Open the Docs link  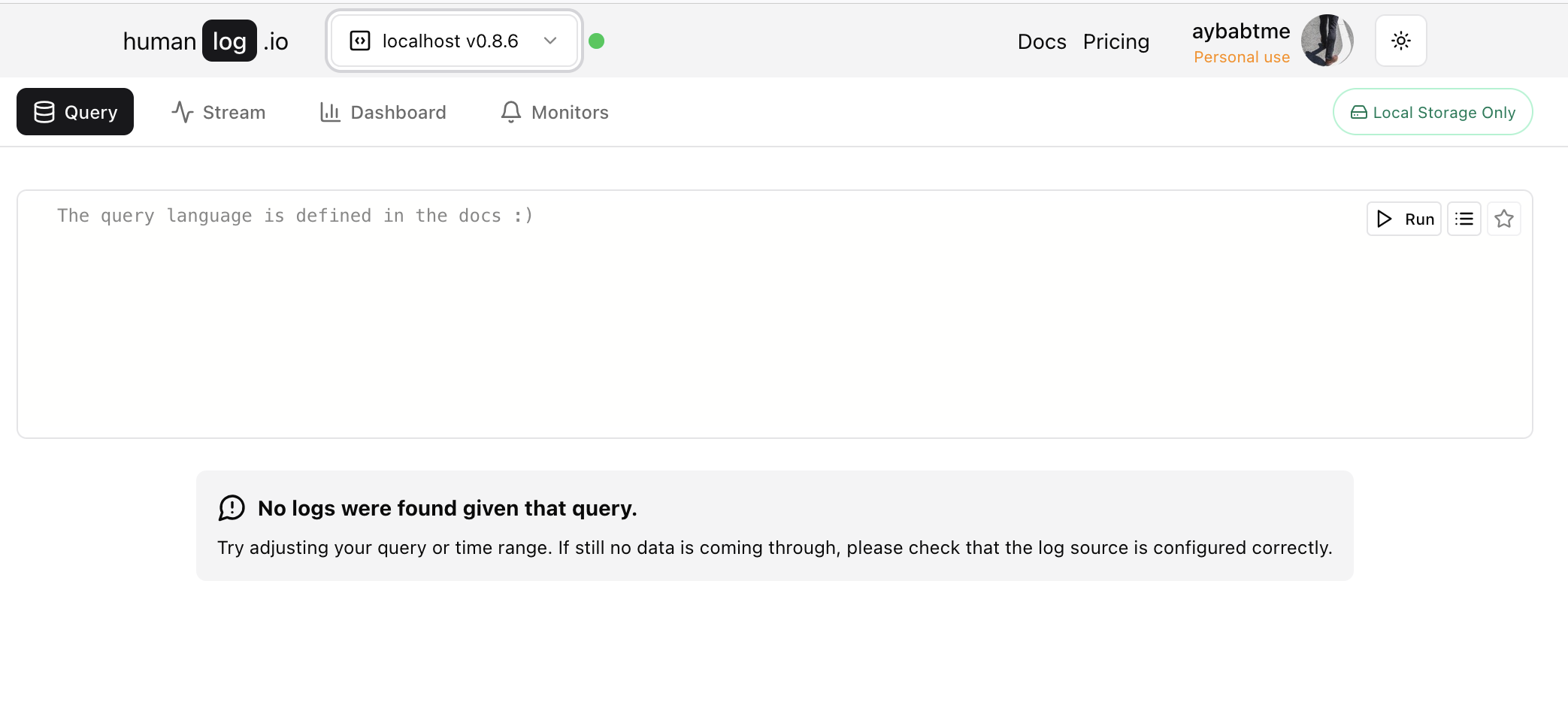(x=1042, y=41)
